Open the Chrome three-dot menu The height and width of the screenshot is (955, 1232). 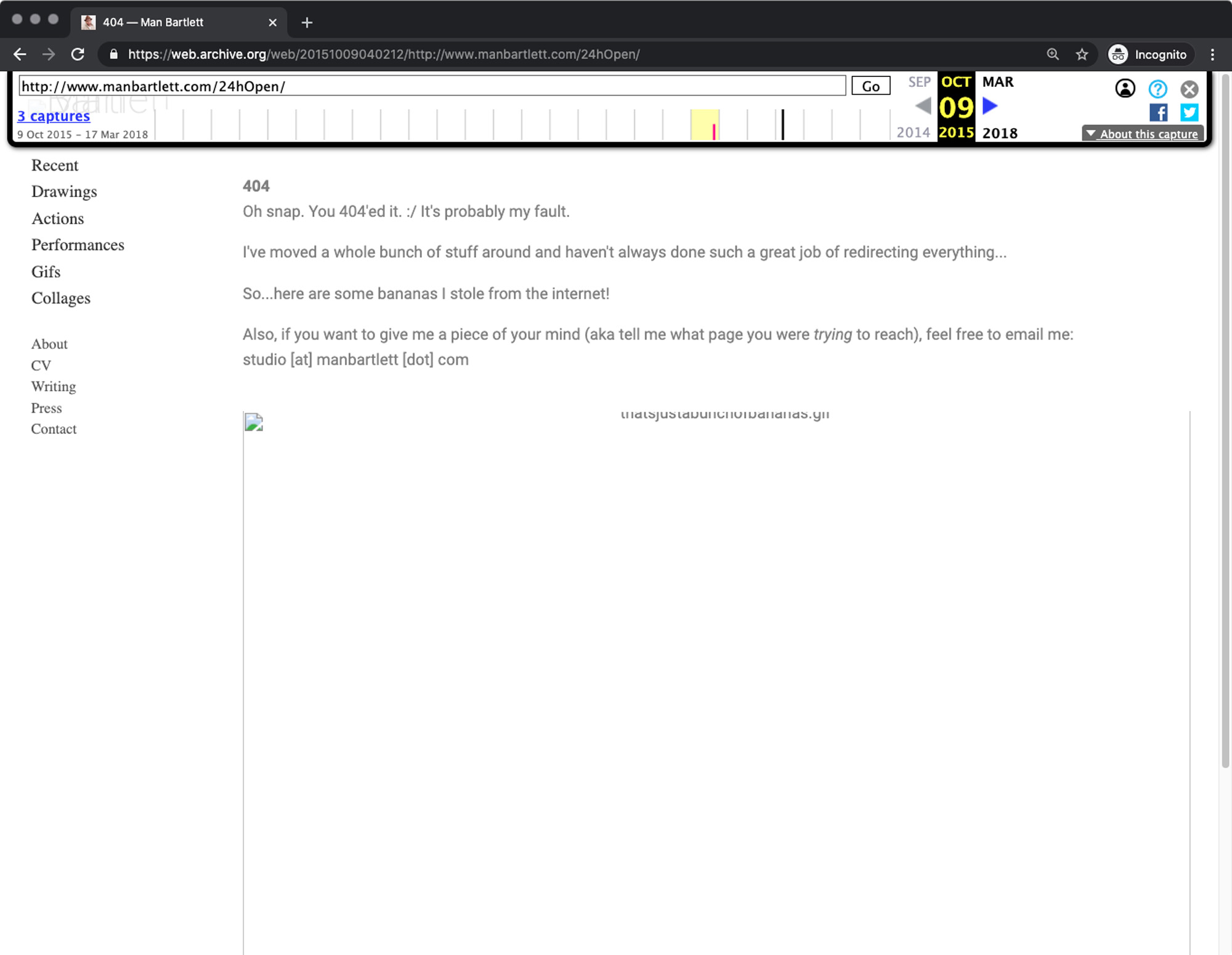[1212, 54]
